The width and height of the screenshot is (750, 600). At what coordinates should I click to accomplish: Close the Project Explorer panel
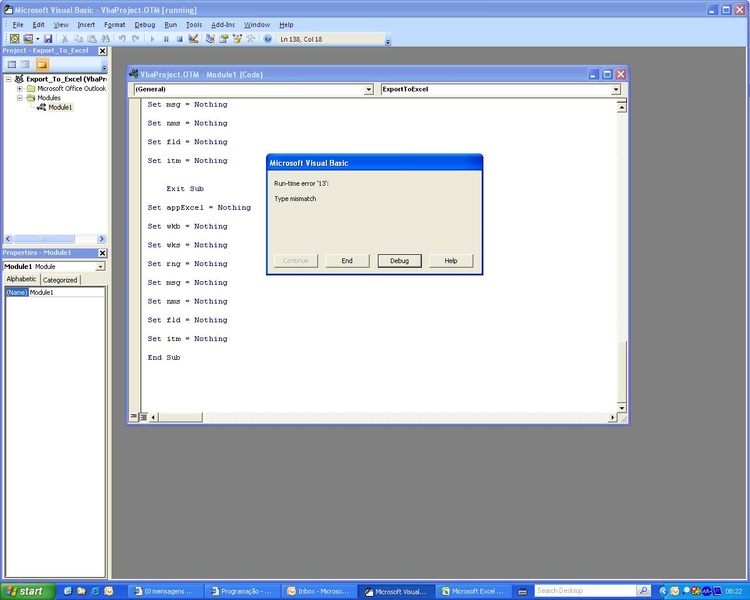point(102,51)
